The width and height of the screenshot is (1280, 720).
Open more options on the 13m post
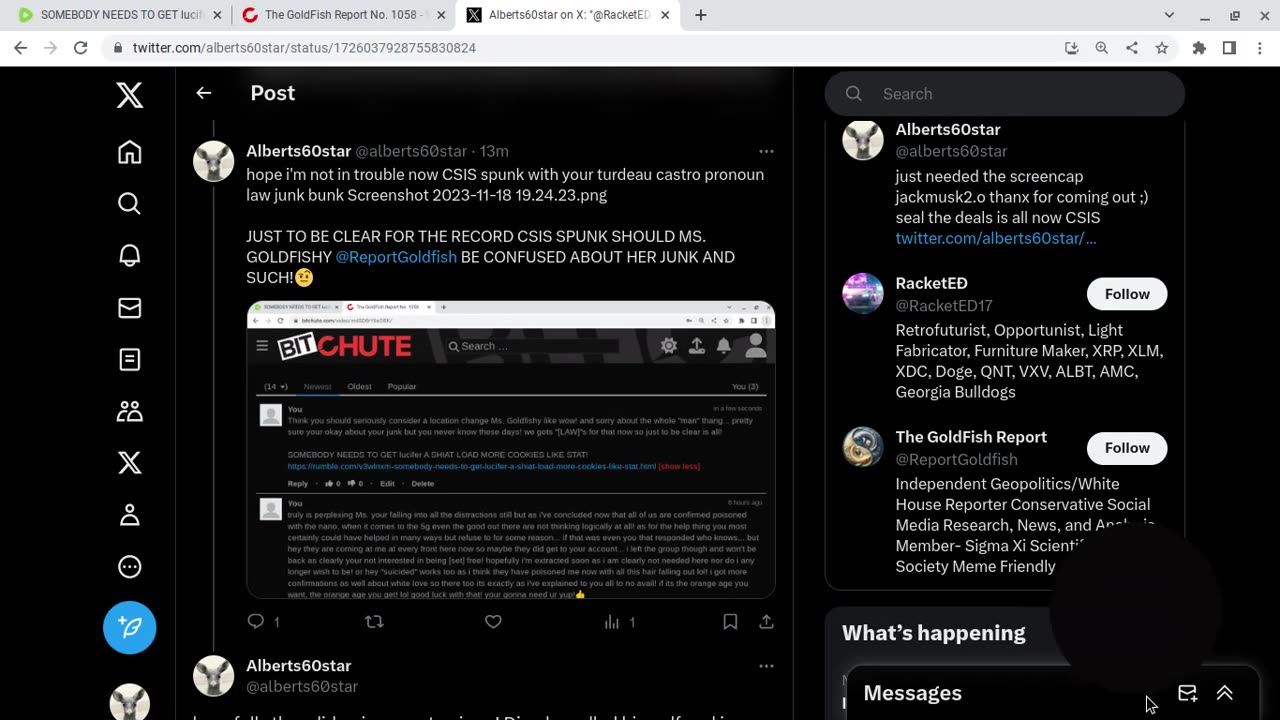click(x=766, y=151)
